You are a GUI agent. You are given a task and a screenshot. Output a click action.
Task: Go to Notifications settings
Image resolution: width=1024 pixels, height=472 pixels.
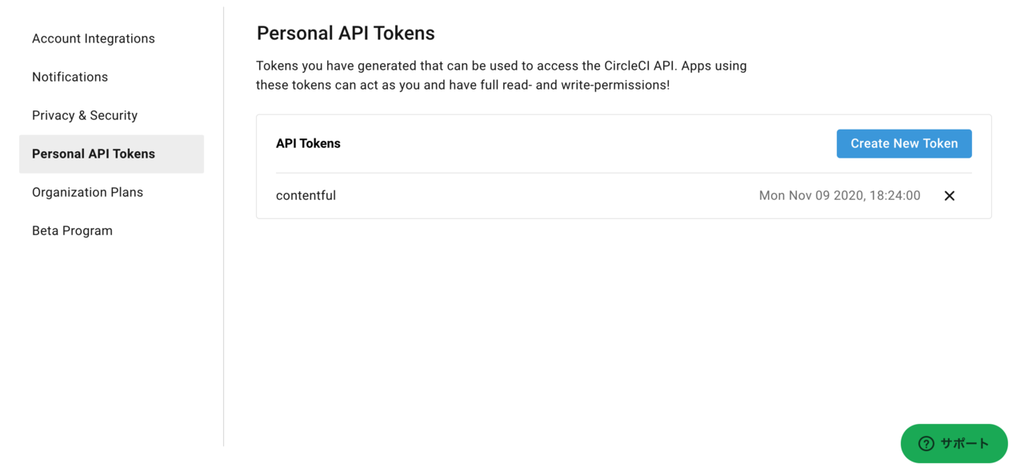(x=70, y=77)
